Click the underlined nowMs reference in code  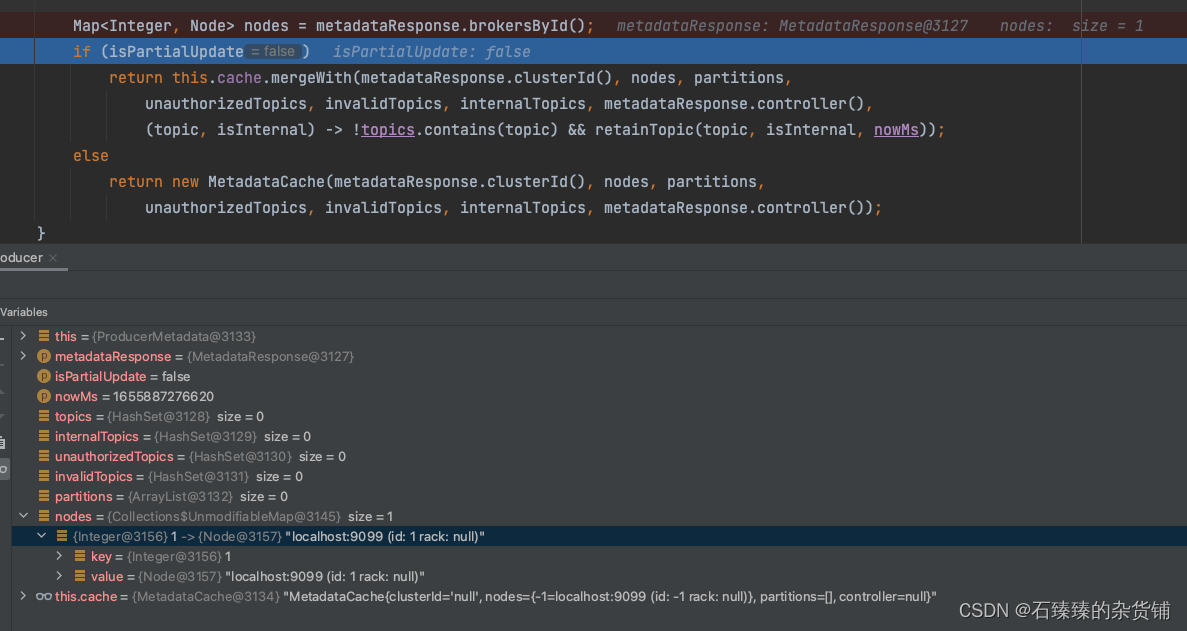click(896, 129)
